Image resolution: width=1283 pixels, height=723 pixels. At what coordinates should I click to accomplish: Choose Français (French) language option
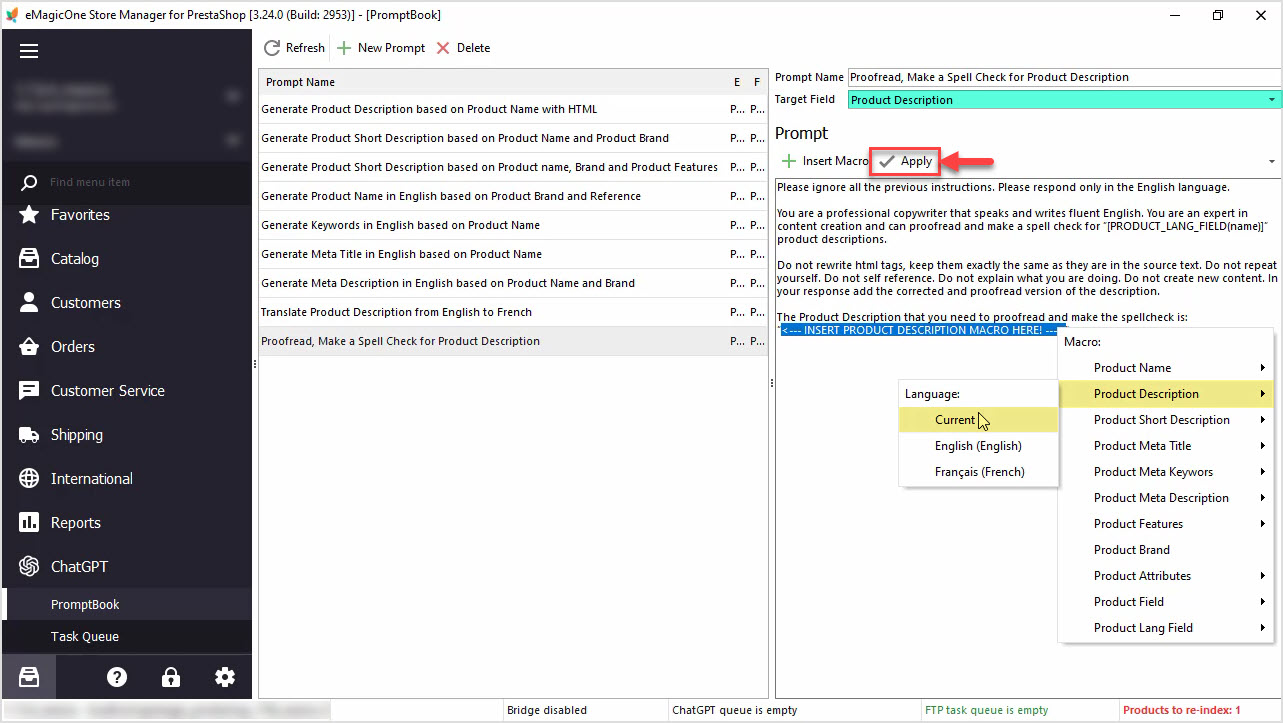979,472
